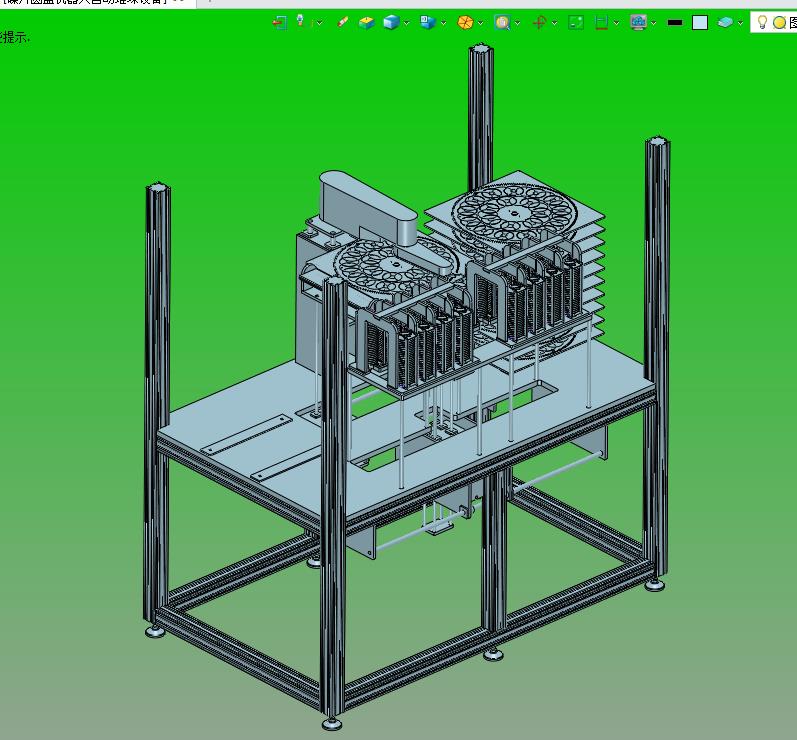Screen dimensions: 797x740
Task: Click the monitor display-settings icon
Action: tap(638, 22)
